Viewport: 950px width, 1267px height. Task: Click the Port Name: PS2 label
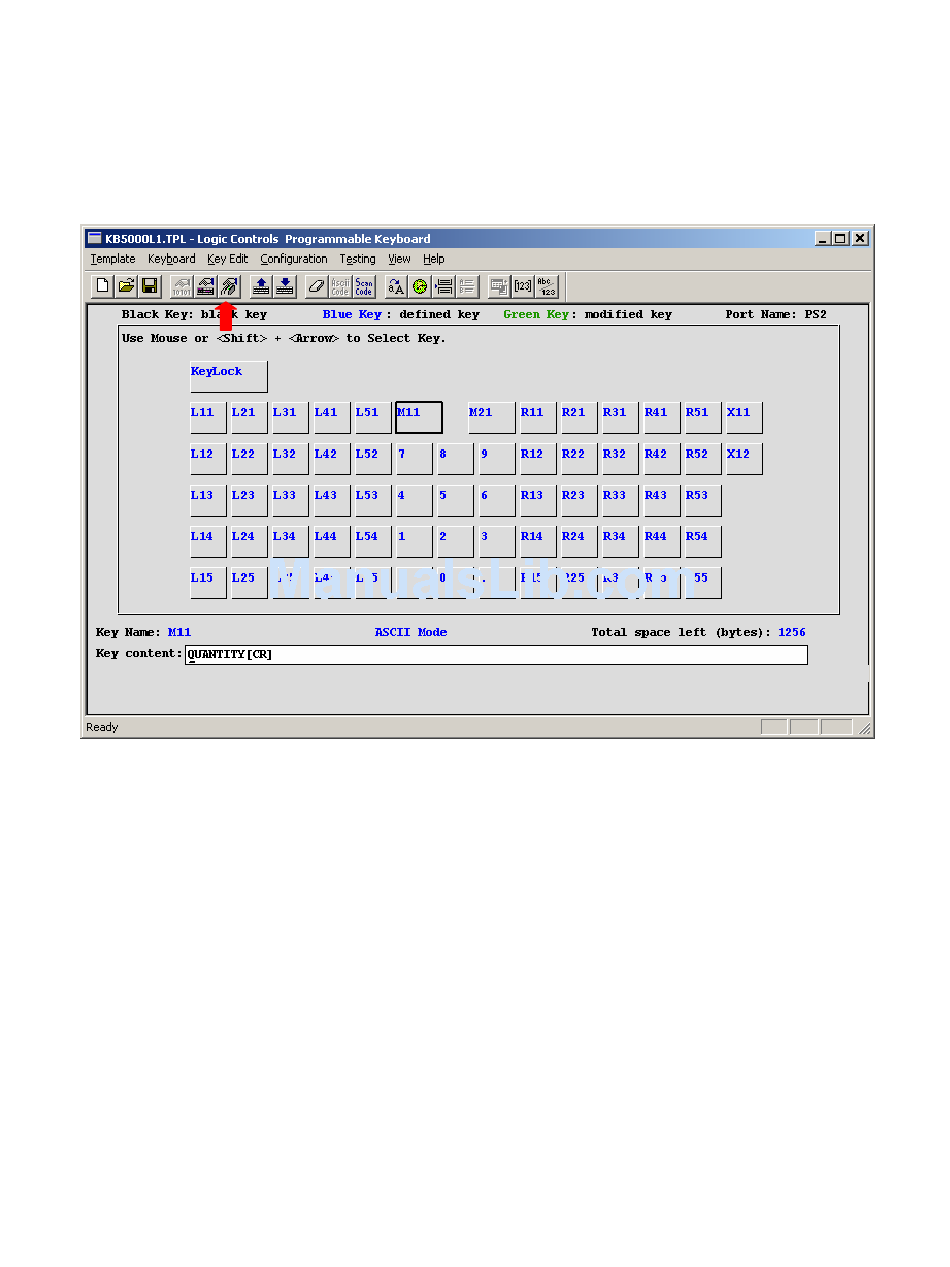[x=776, y=315]
